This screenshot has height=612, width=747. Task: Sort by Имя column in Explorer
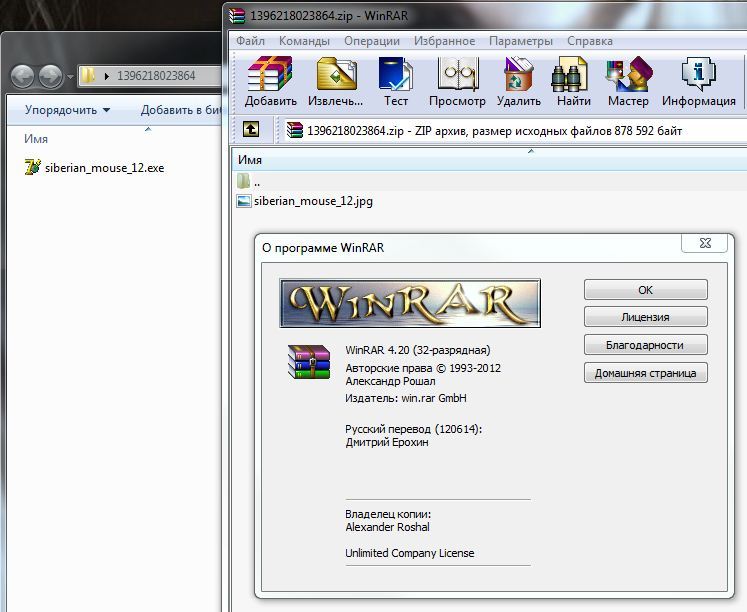pyautogui.click(x=36, y=139)
